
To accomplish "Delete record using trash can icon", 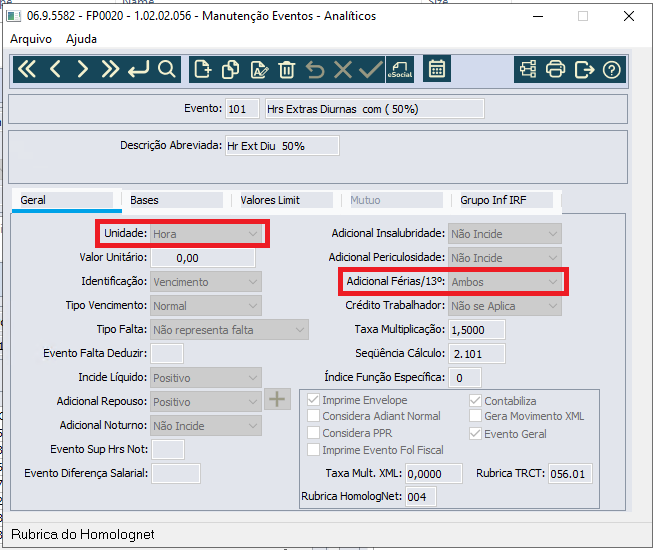I will tap(287, 69).
